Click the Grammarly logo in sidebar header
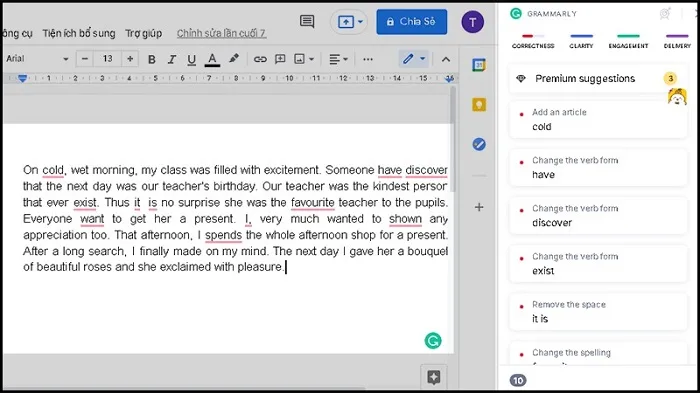Image resolution: width=700 pixels, height=393 pixels. pyautogui.click(x=516, y=13)
